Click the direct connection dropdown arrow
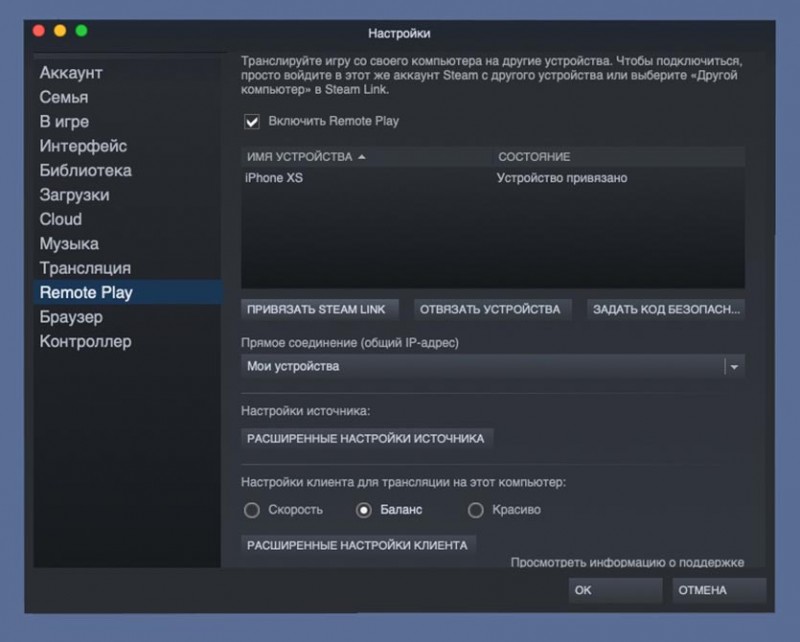 (x=734, y=367)
